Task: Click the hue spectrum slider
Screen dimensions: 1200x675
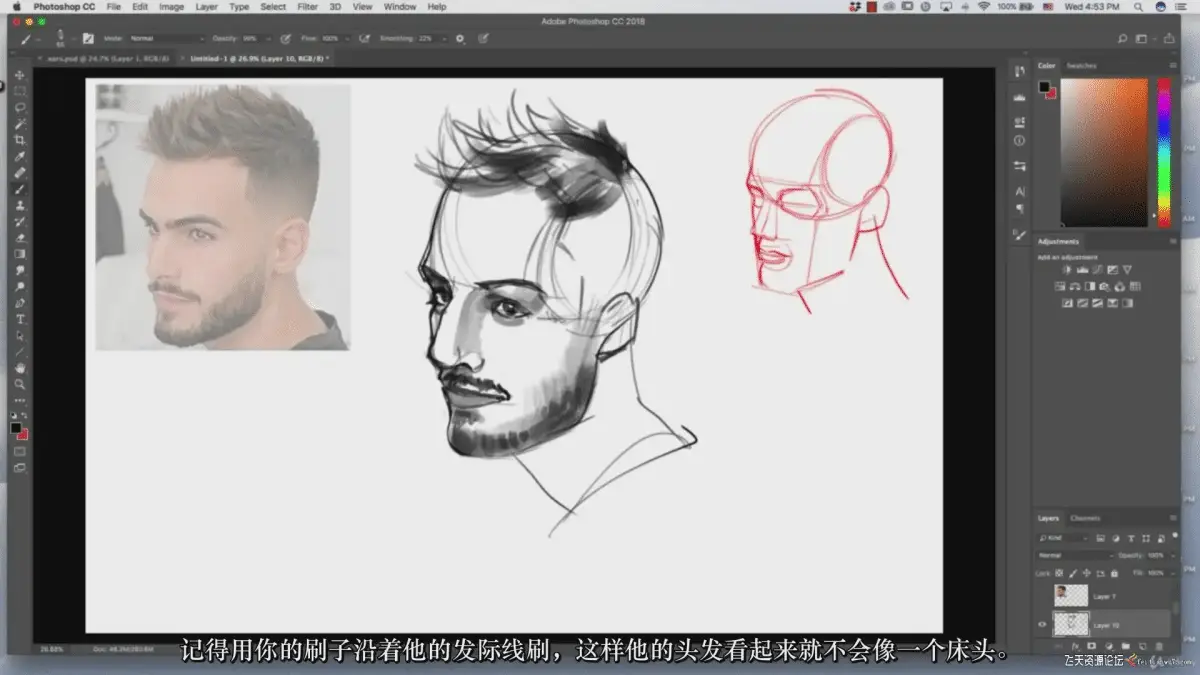Action: click(1164, 152)
